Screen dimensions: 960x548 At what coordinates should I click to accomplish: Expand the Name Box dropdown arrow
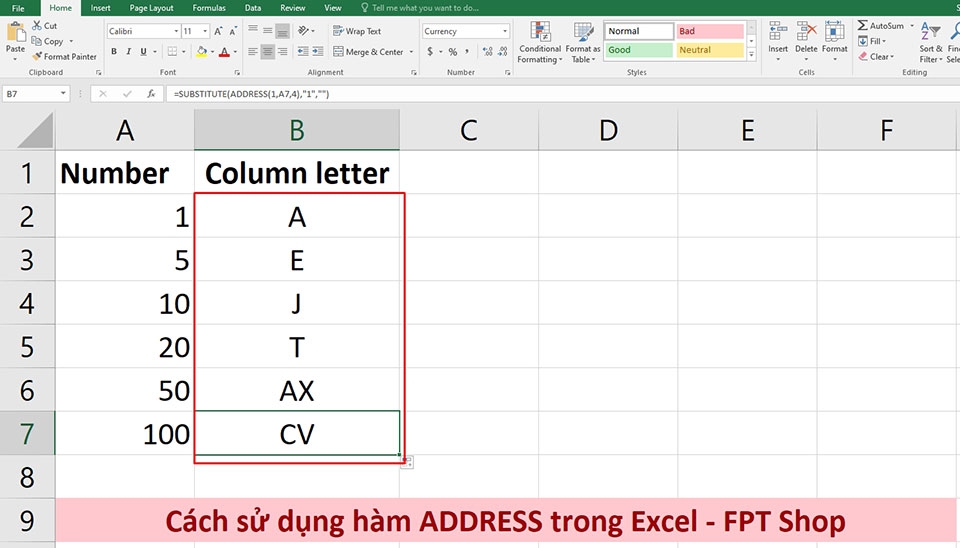tap(63, 94)
